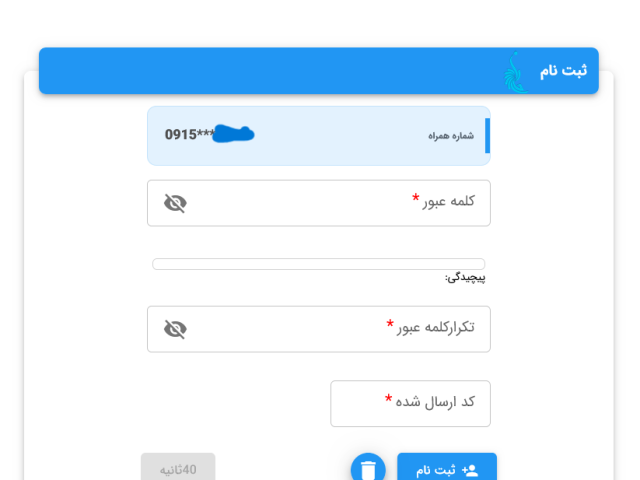
Task: Focus the تکرارکلمه عبور input field
Action: pyautogui.click(x=290, y=329)
